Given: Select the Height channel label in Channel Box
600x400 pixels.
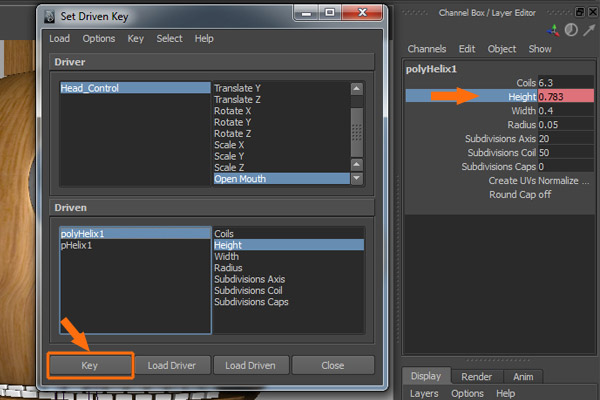Looking at the screenshot, I should click(522, 97).
